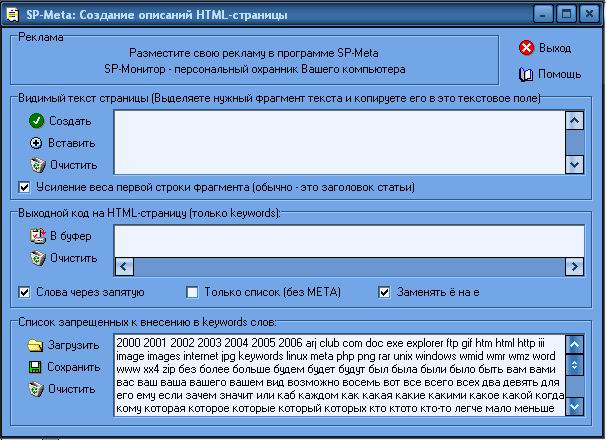Screen dimensions: 606x440
Task: Toggle Заменять ё на е checkbox
Action: point(384,292)
